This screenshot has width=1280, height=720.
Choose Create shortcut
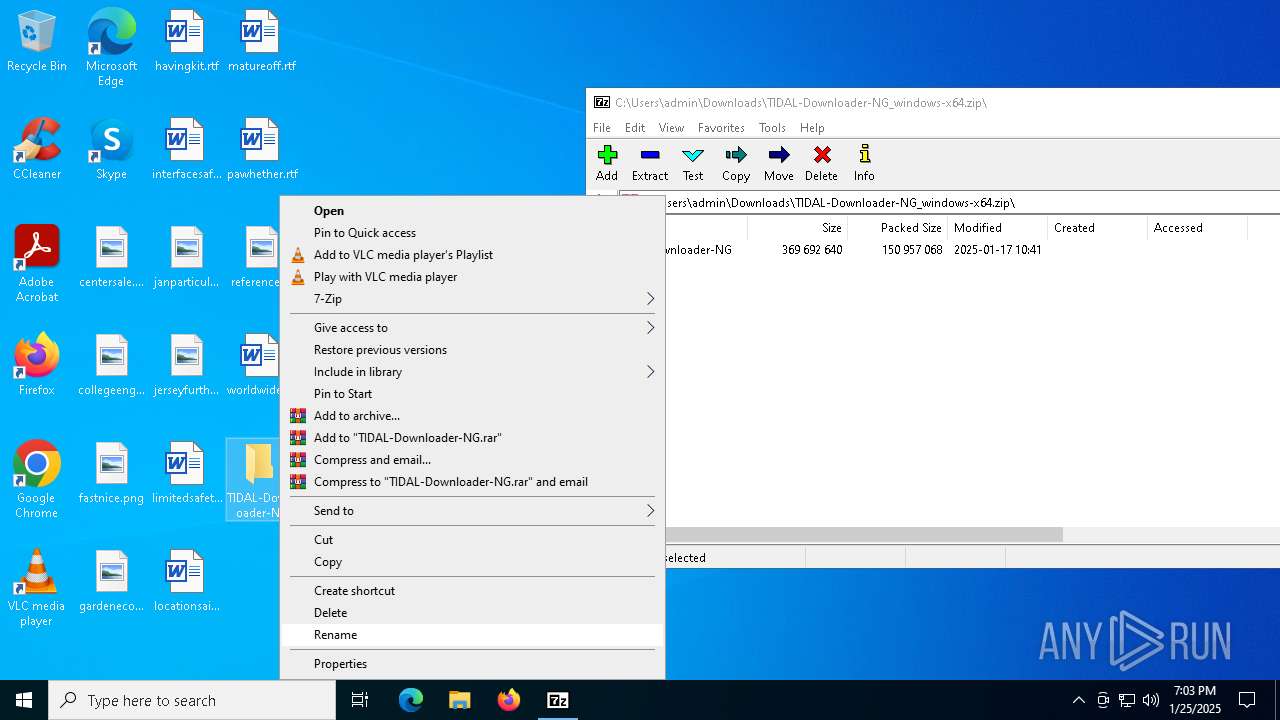click(472, 591)
